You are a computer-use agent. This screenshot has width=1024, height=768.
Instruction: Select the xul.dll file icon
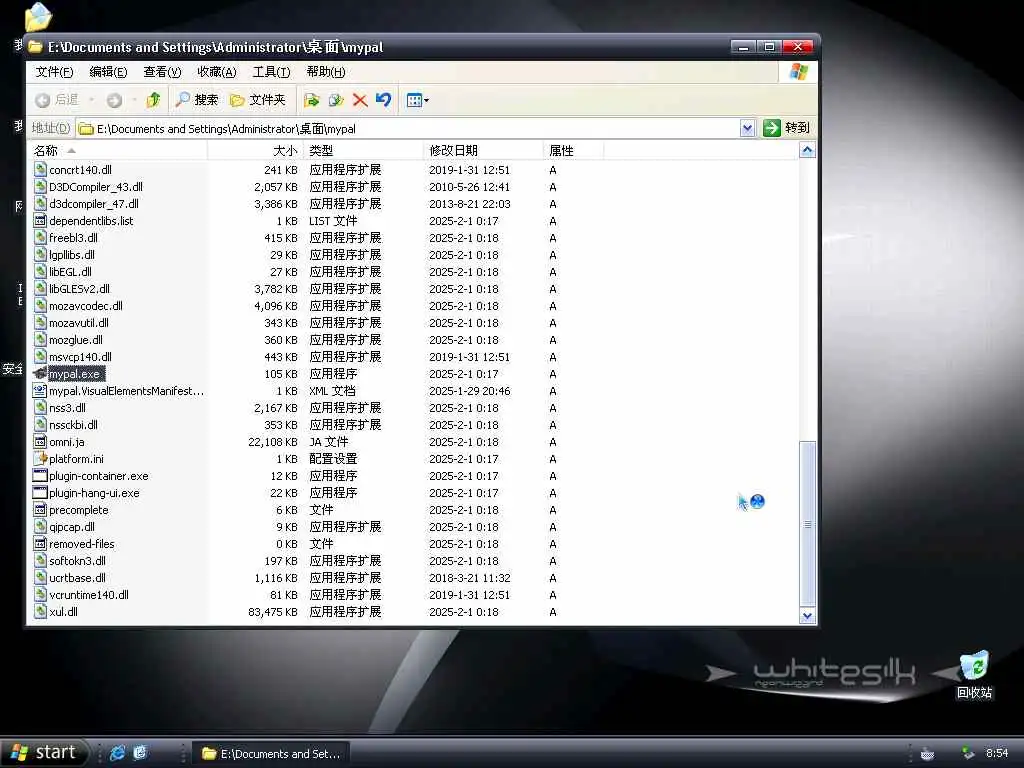(40, 612)
